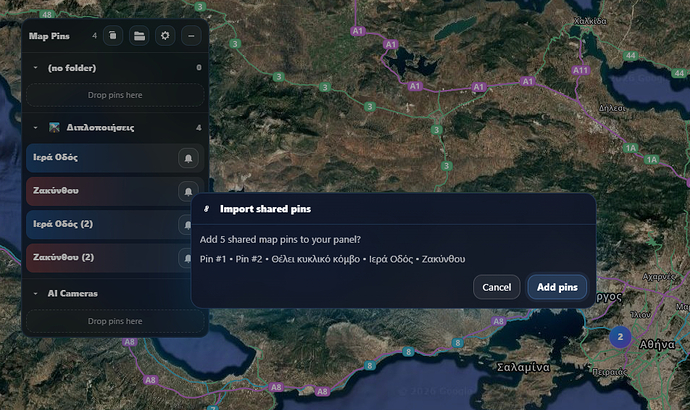Click the Αθήνα map label
This screenshot has width=690, height=410.
(x=657, y=344)
